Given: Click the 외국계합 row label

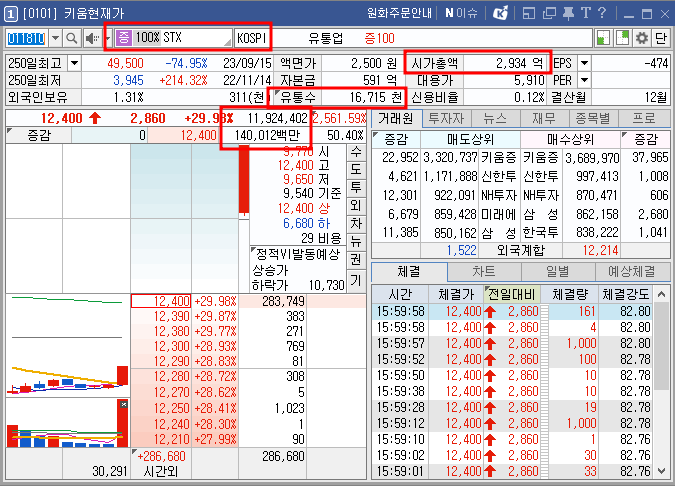Looking at the screenshot, I should coord(520,250).
